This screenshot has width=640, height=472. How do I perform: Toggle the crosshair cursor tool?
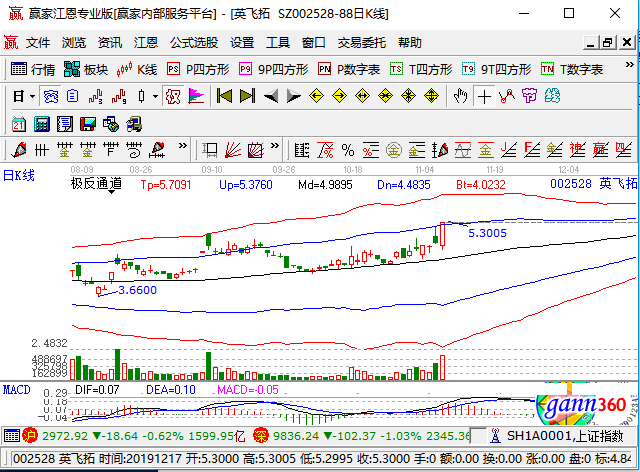[x=484, y=97]
